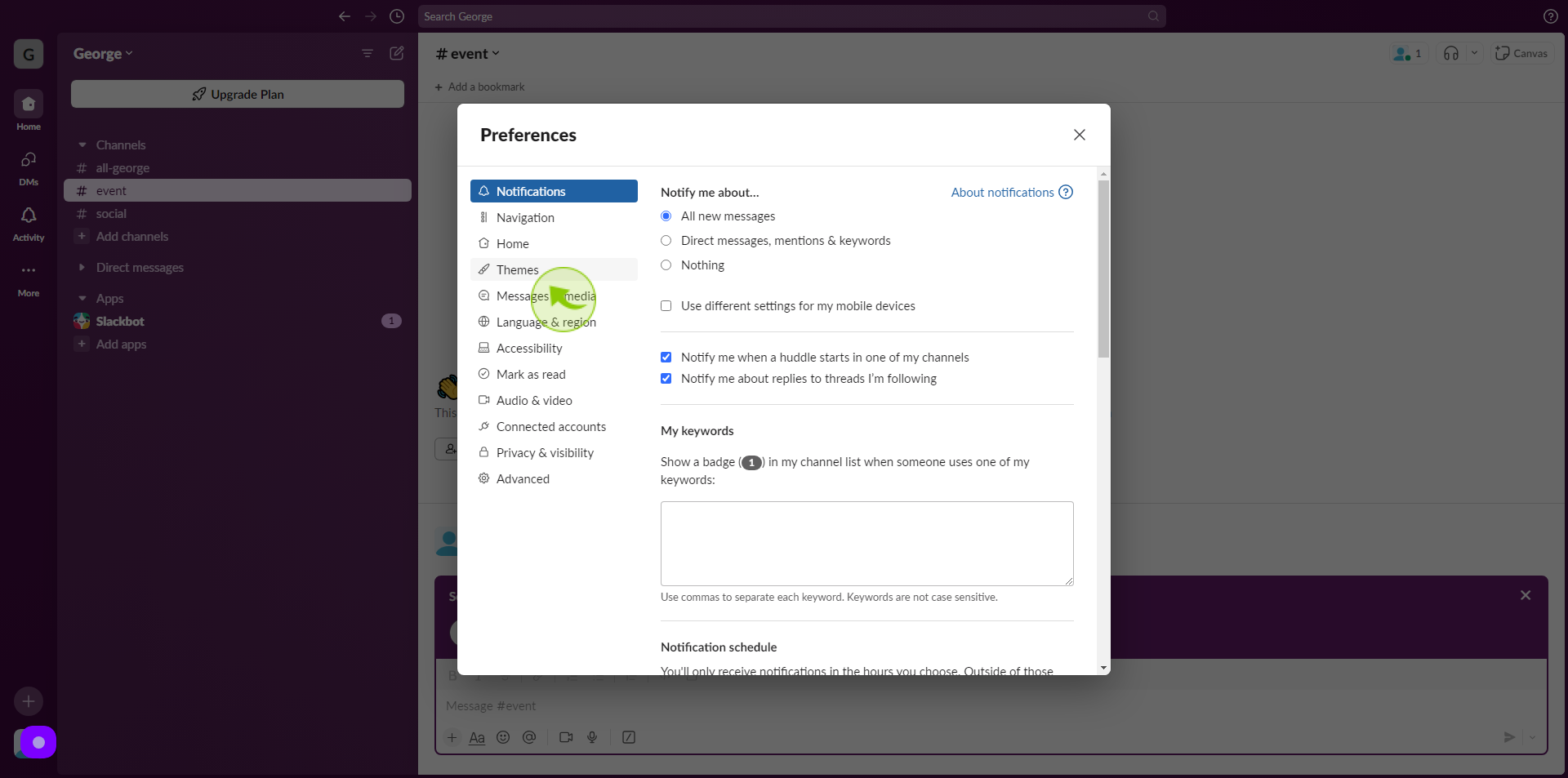Toggle text formatting Aa icon
Viewport: 1568px width, 778px height.
click(x=477, y=737)
